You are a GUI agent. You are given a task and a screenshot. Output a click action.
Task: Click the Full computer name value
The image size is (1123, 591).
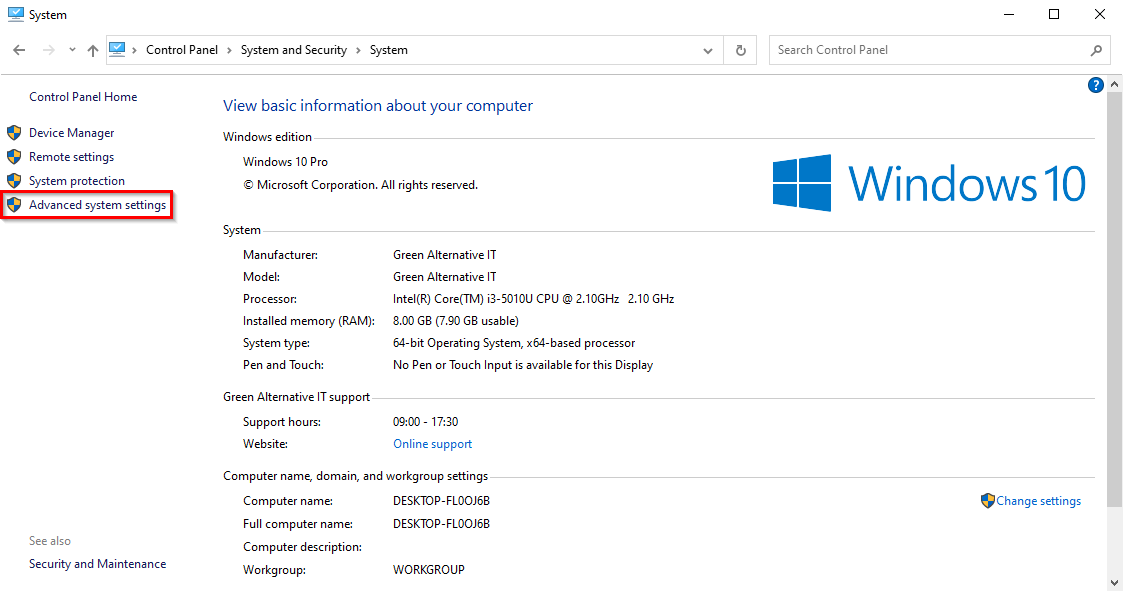click(441, 524)
